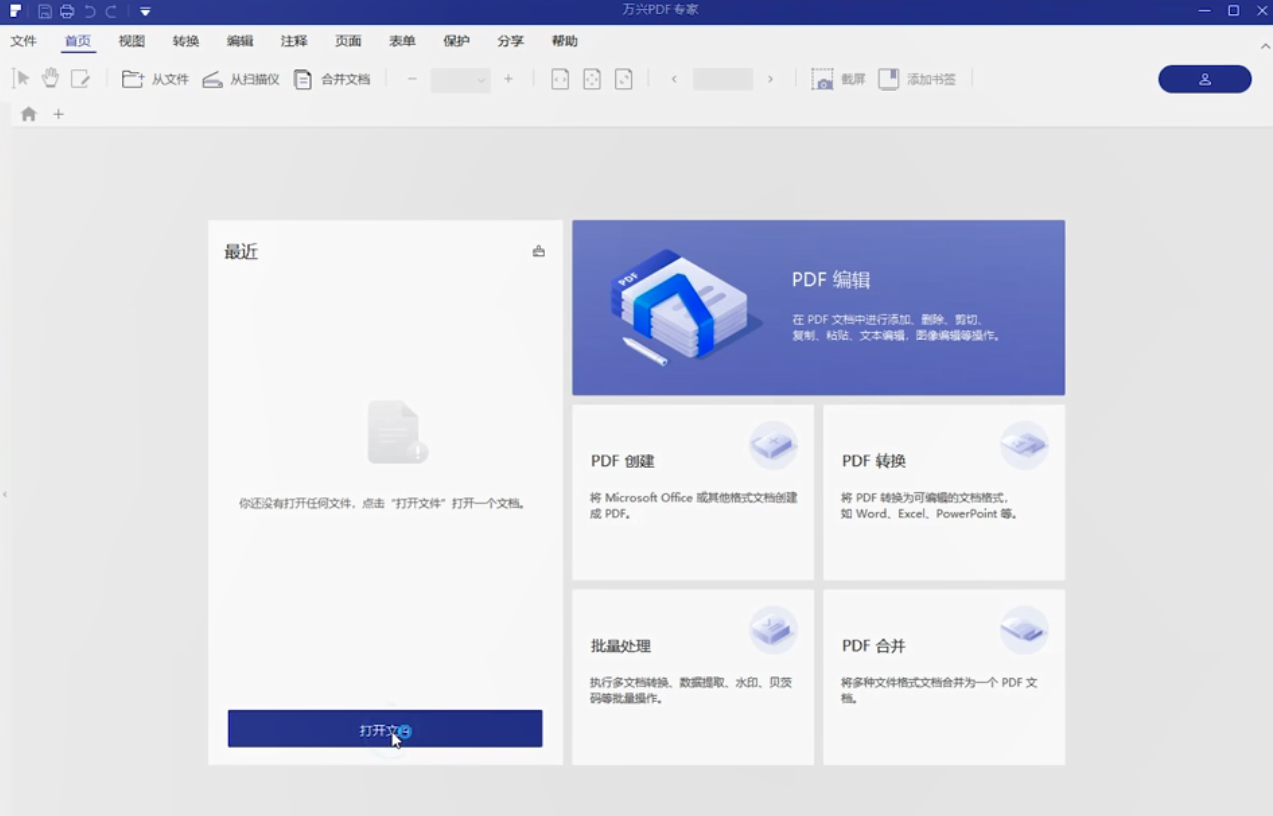The height and width of the screenshot is (816, 1273).
Task: Open the PDF 编辑 banner card
Action: (818, 308)
